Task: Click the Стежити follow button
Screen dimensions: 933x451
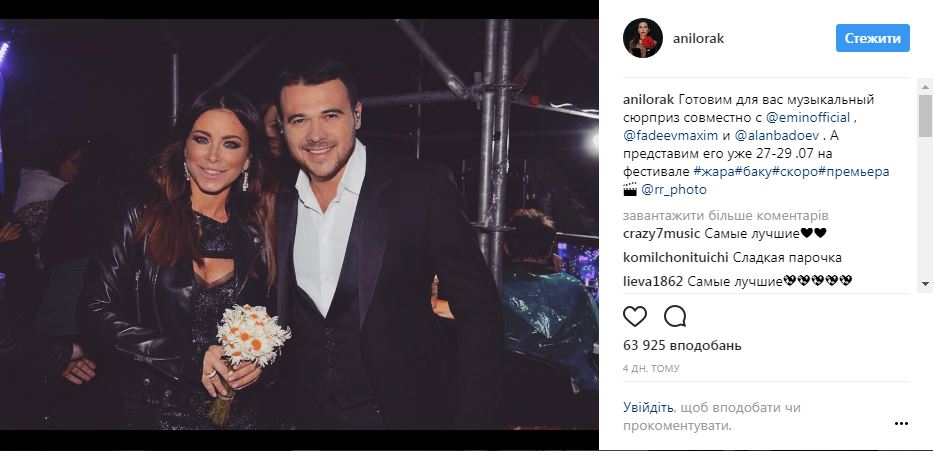Action: click(872, 38)
